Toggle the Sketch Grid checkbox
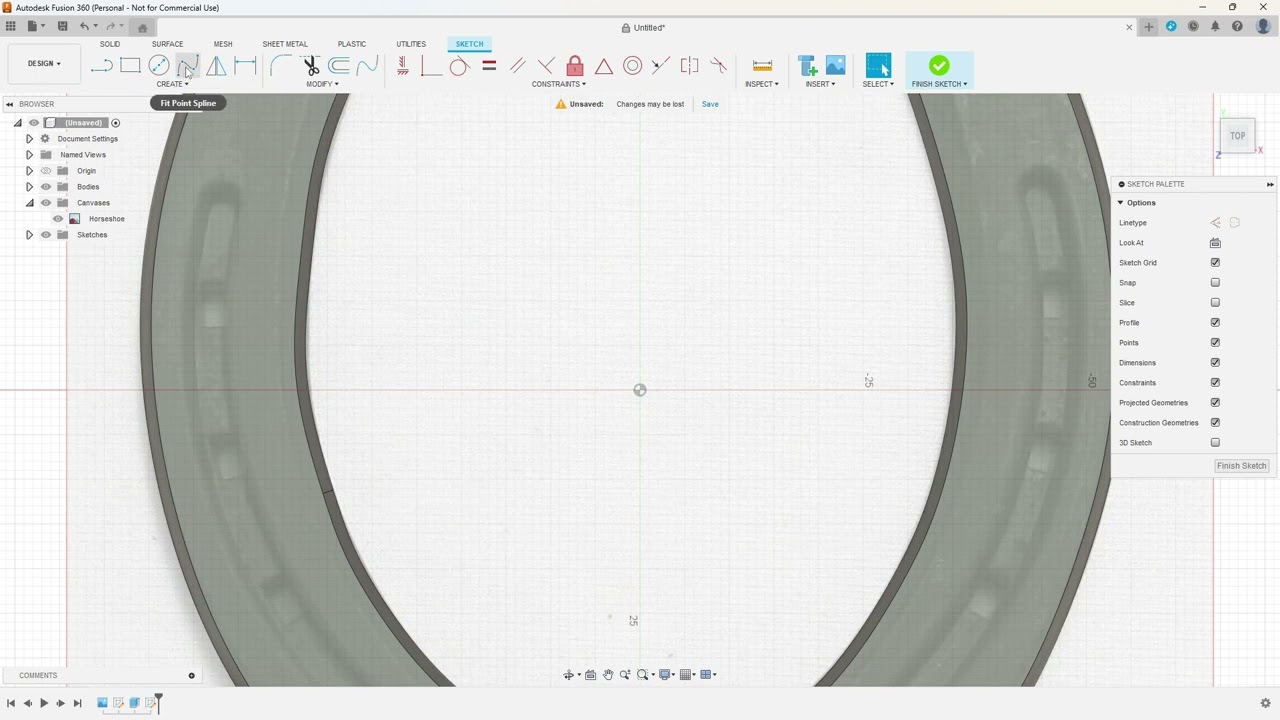1280x720 pixels. click(1215, 263)
